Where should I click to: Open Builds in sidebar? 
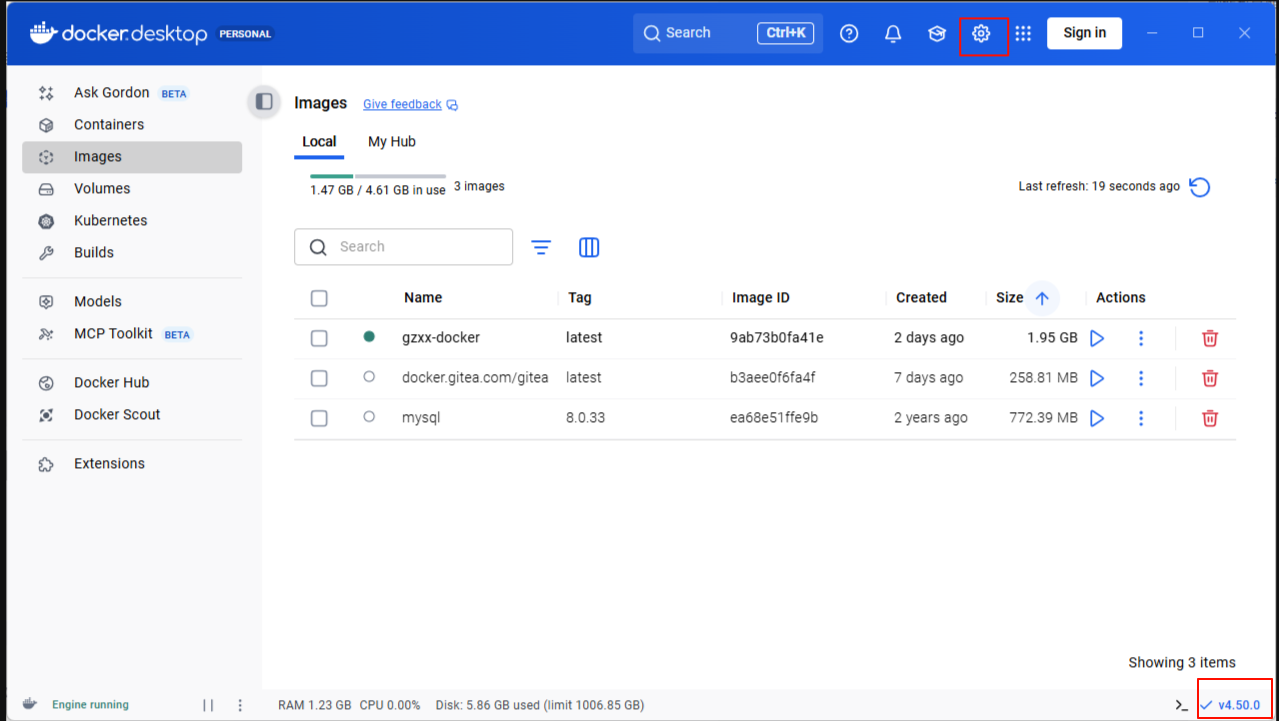pyautogui.click(x=132, y=253)
